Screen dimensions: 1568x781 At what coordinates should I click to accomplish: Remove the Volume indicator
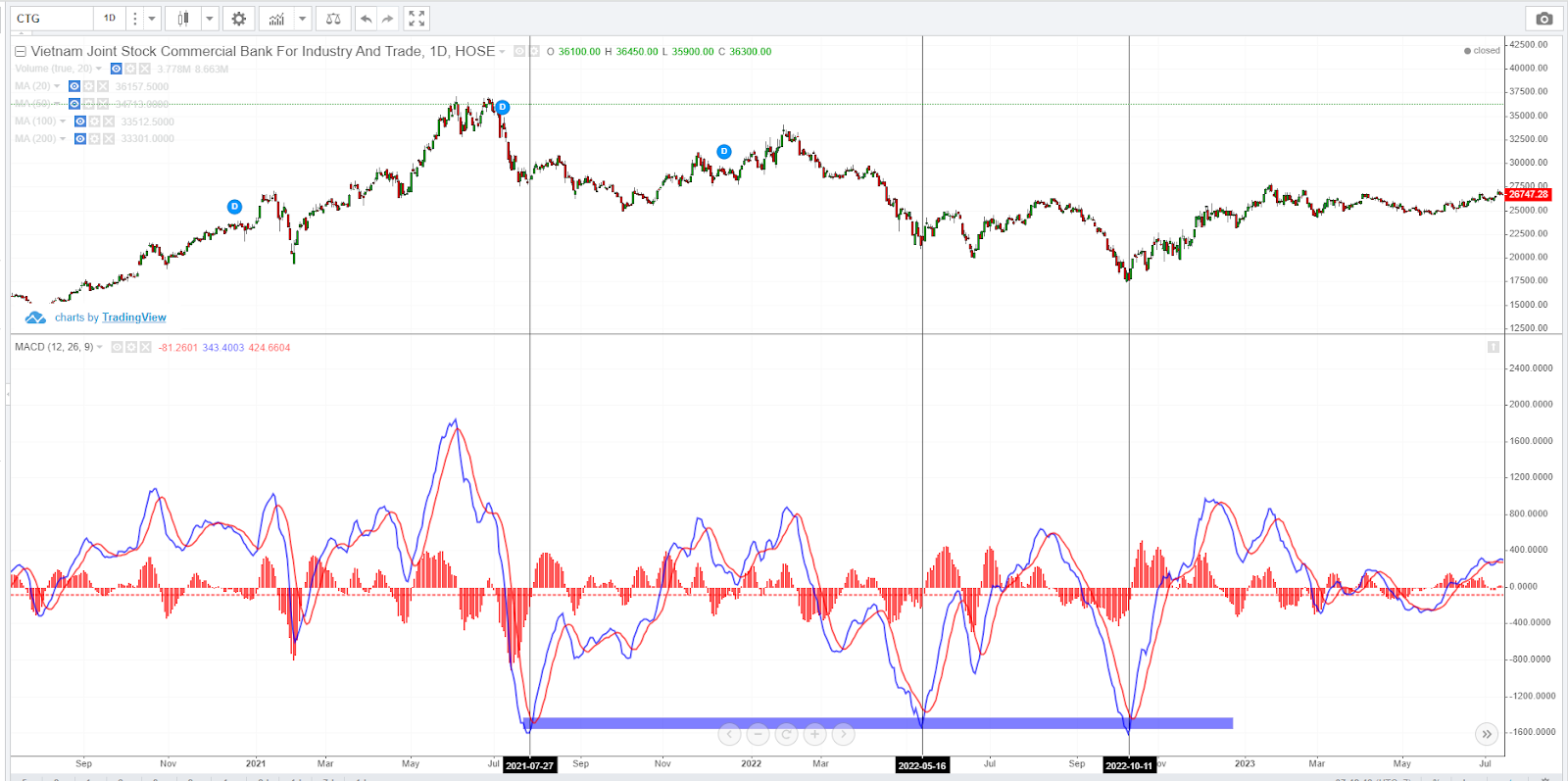(144, 69)
